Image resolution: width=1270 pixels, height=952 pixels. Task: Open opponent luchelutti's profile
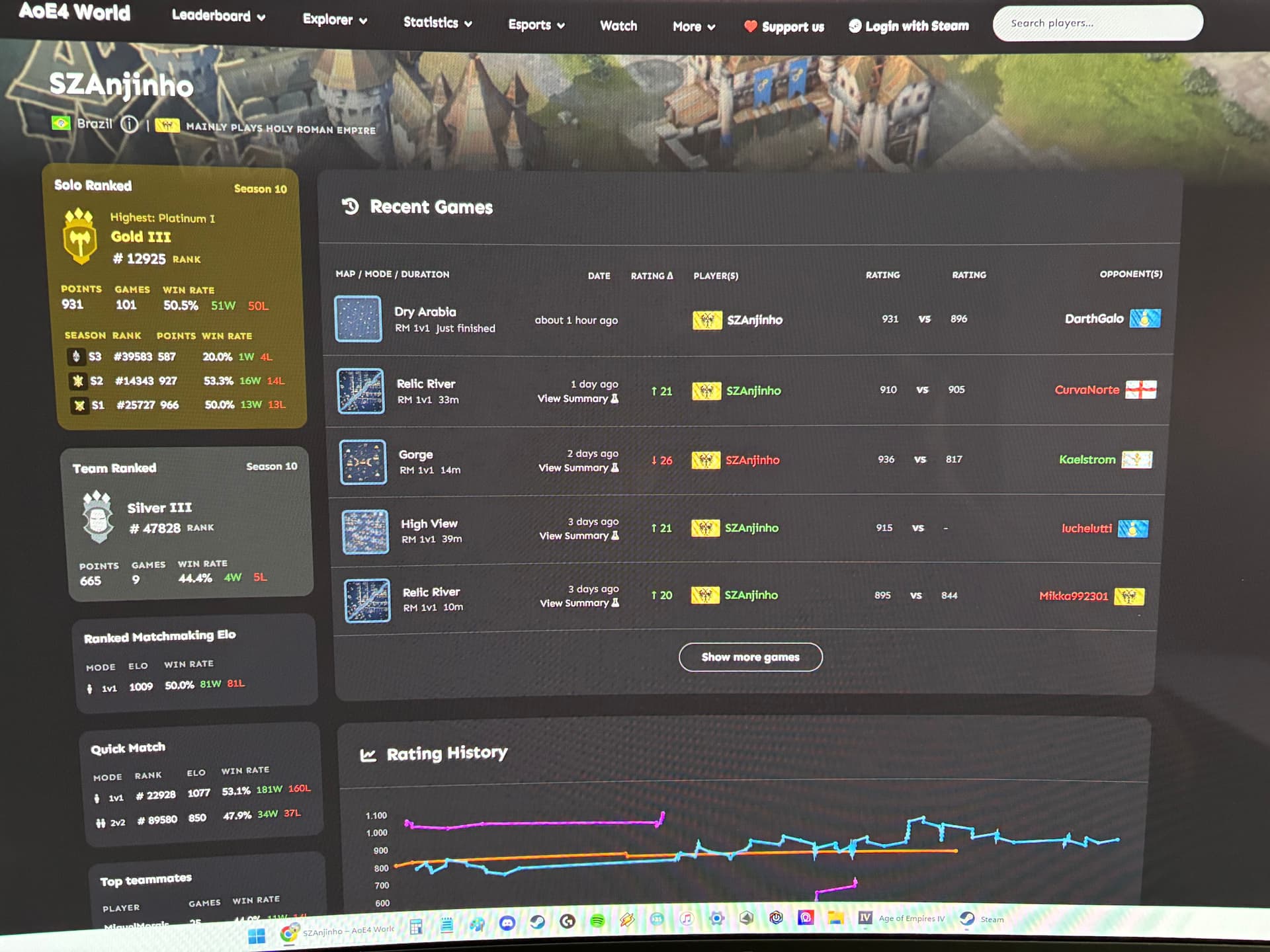[1086, 528]
